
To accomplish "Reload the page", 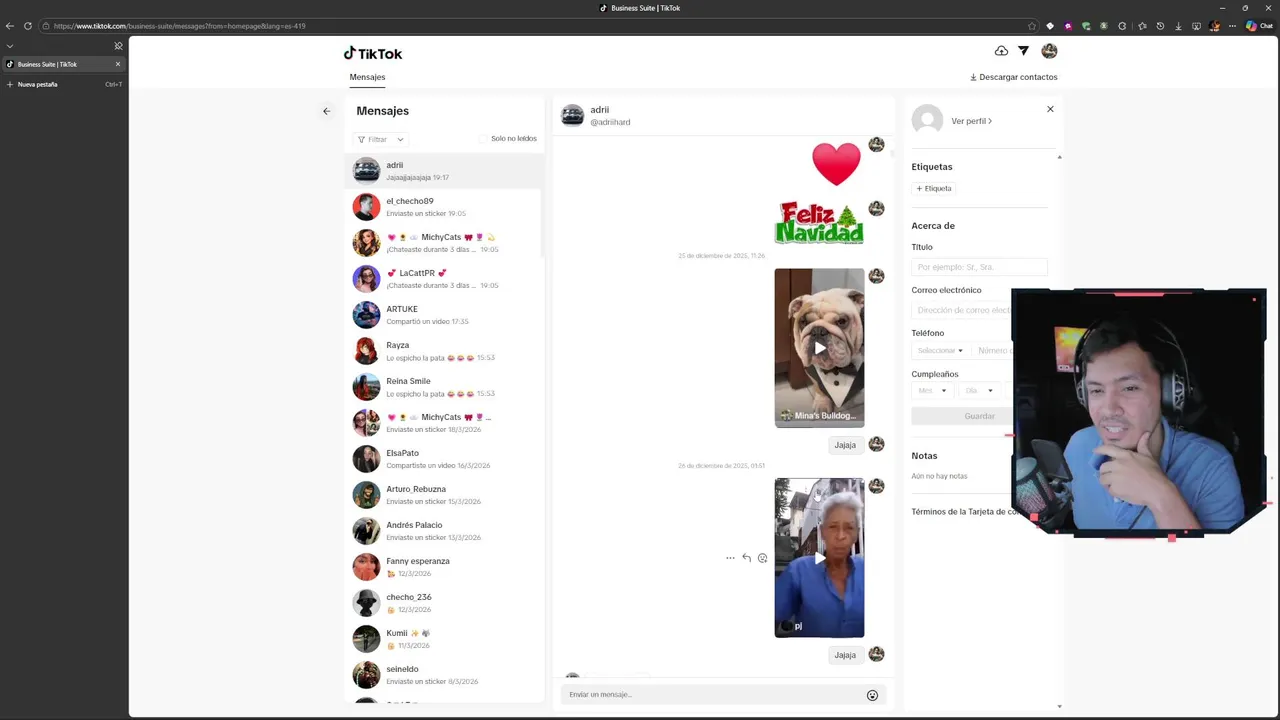I will pos(28,26).
